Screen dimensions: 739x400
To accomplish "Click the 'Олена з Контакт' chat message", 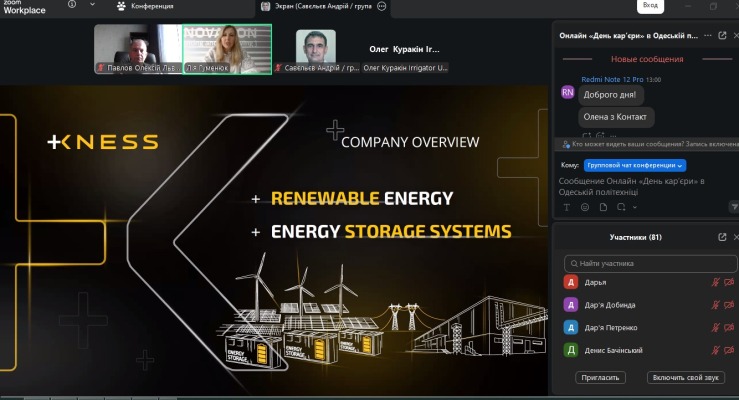I will (x=615, y=117).
